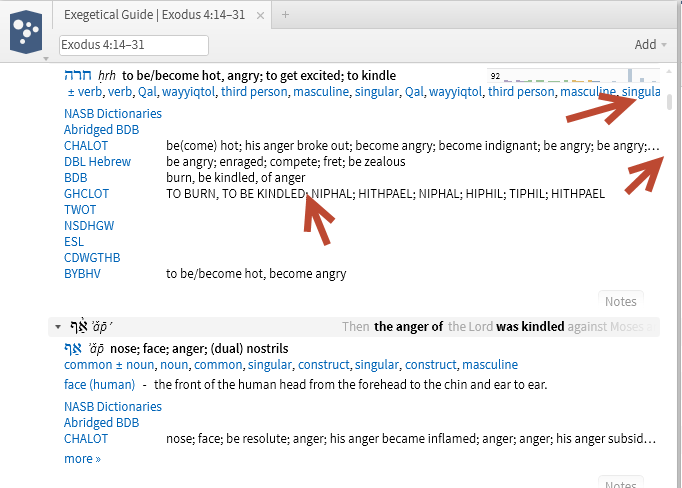Click the "TO BURN, TO BE KINDLED" GHCLOT gloss
Image resolution: width=682 pixels, height=488 pixels.
click(x=235, y=194)
